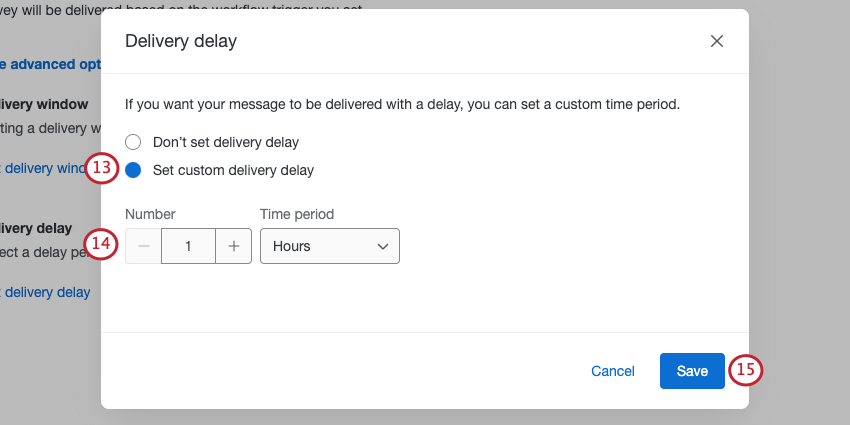Click the Number input field showing 1
This screenshot has height=425, width=850.
[x=188, y=246]
